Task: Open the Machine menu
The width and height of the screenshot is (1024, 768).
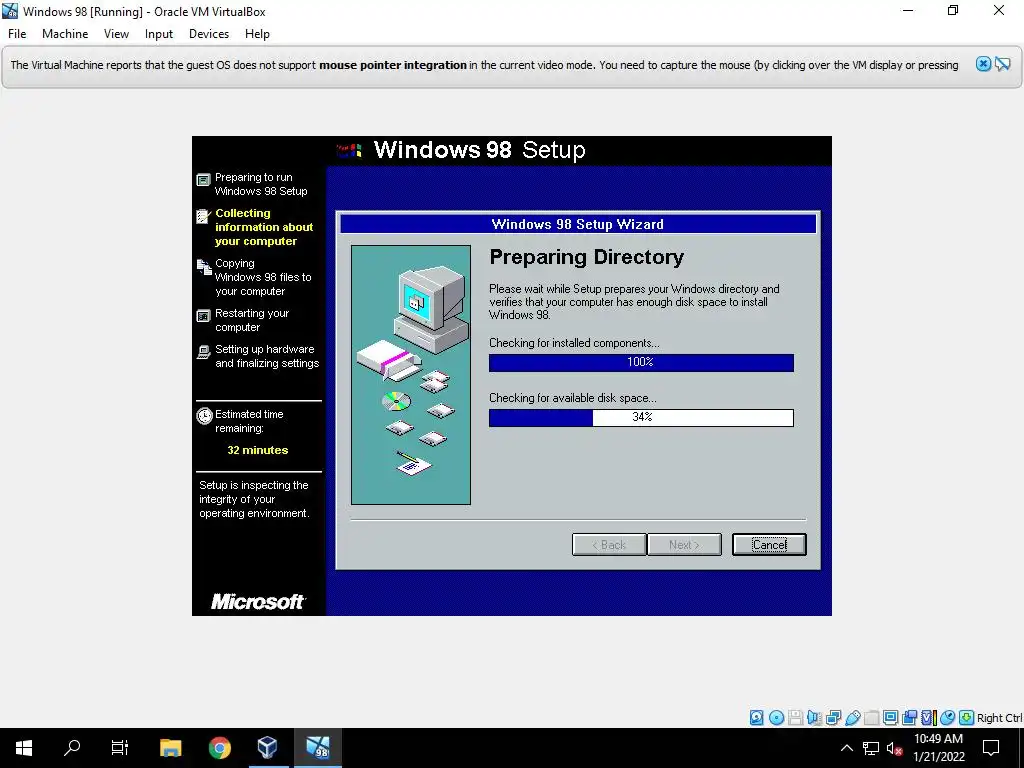Action: pyautogui.click(x=65, y=34)
